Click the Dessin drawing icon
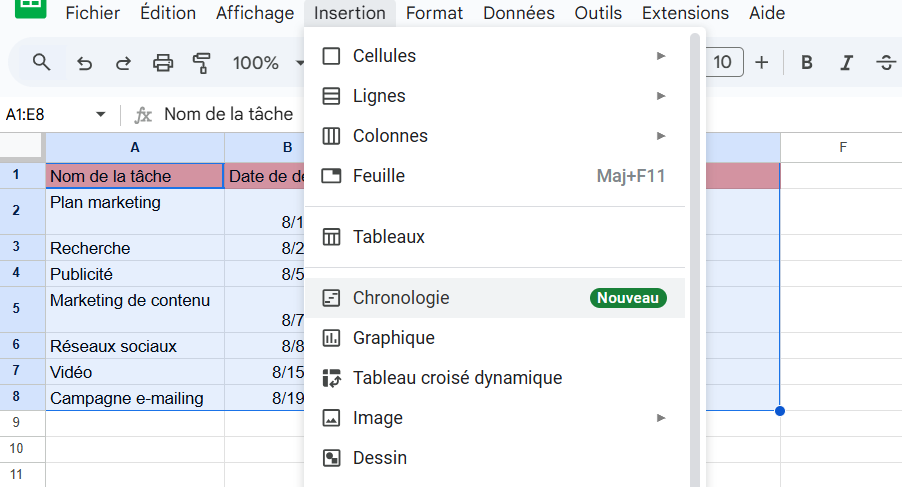Screen dimensions: 902x487 pos(331,458)
